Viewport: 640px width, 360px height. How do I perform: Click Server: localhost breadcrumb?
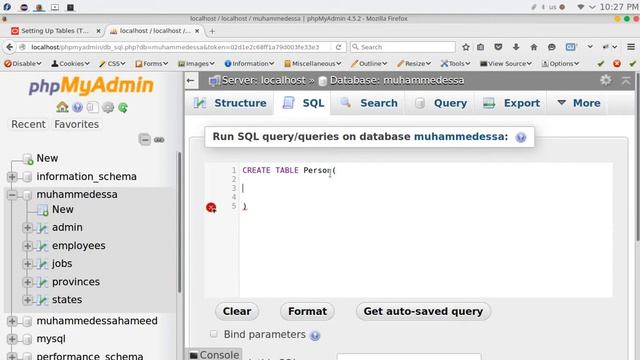point(263,80)
